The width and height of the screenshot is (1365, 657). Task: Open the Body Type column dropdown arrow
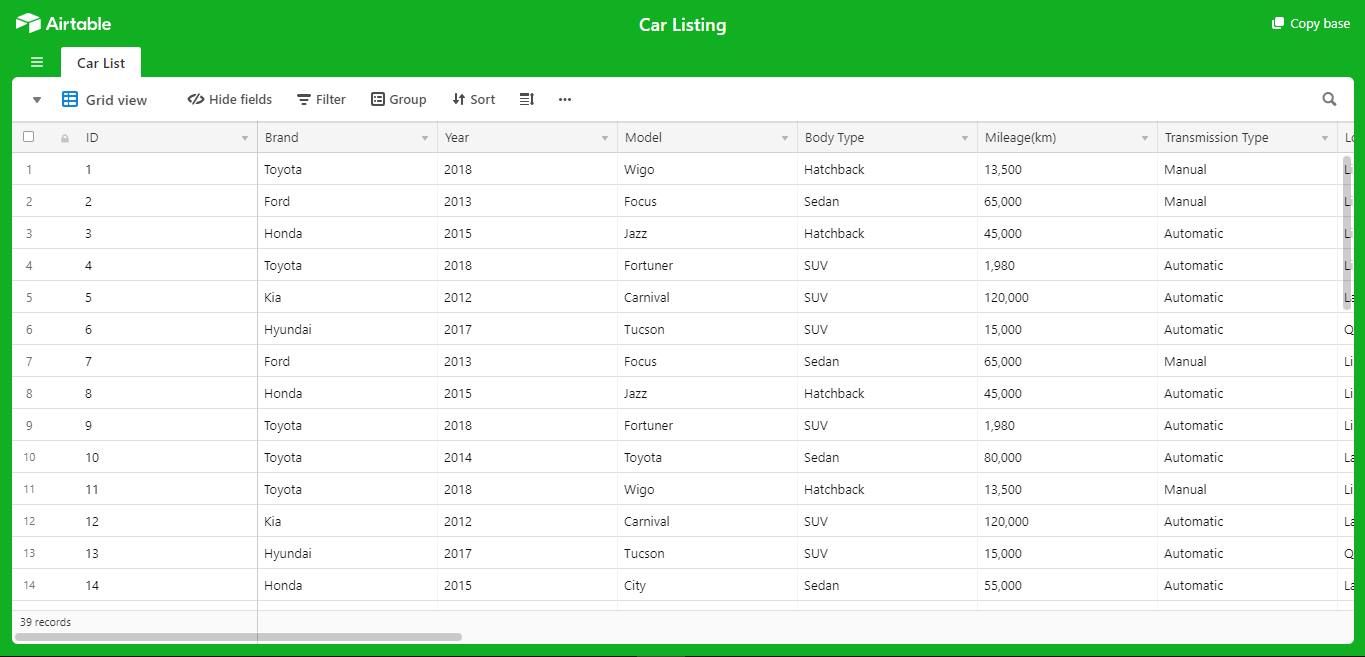coord(965,138)
